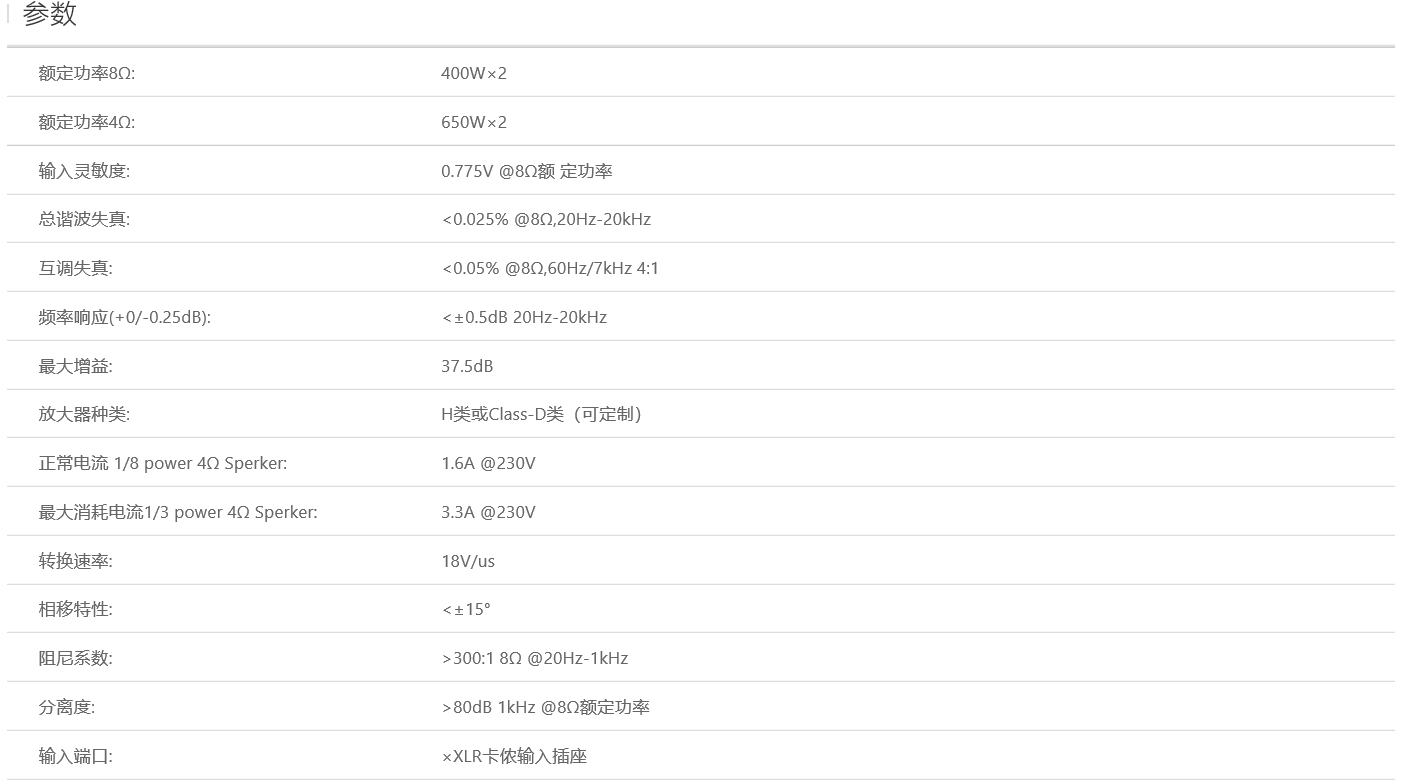Click the 650W×2 value
The width and height of the screenshot is (1404, 780).
(474, 122)
